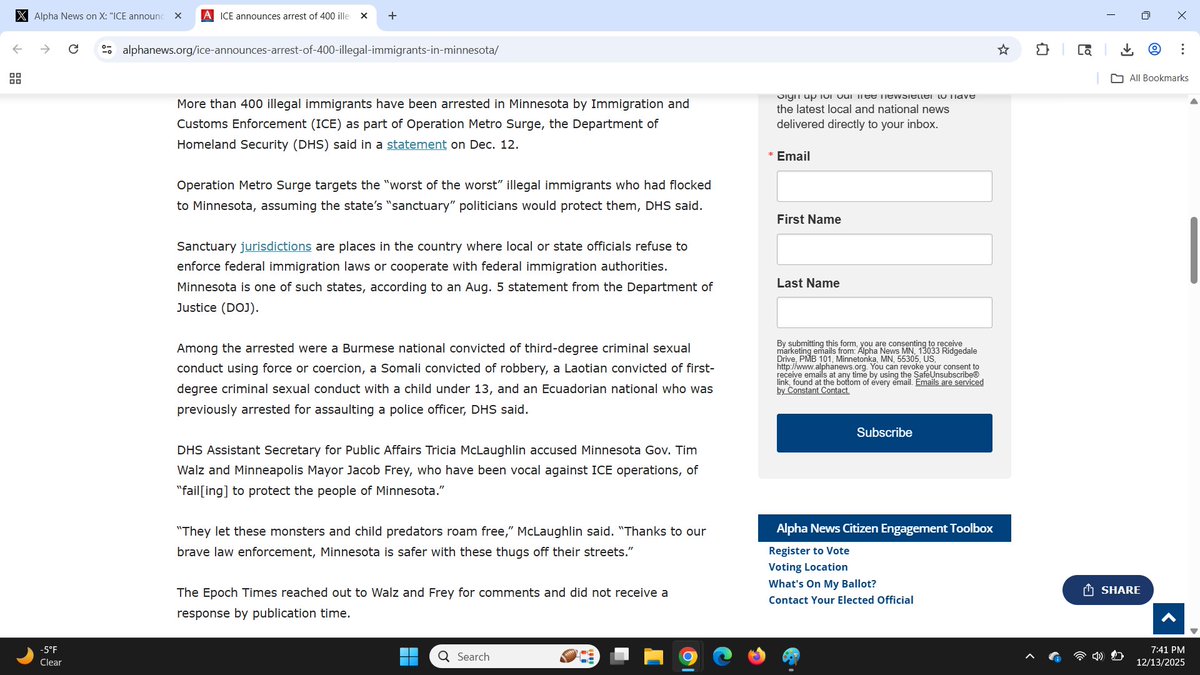Image resolution: width=1200 pixels, height=675 pixels.
Task: Click the Alpha News Citizen Engagement Toolbox header
Action: coord(884,528)
